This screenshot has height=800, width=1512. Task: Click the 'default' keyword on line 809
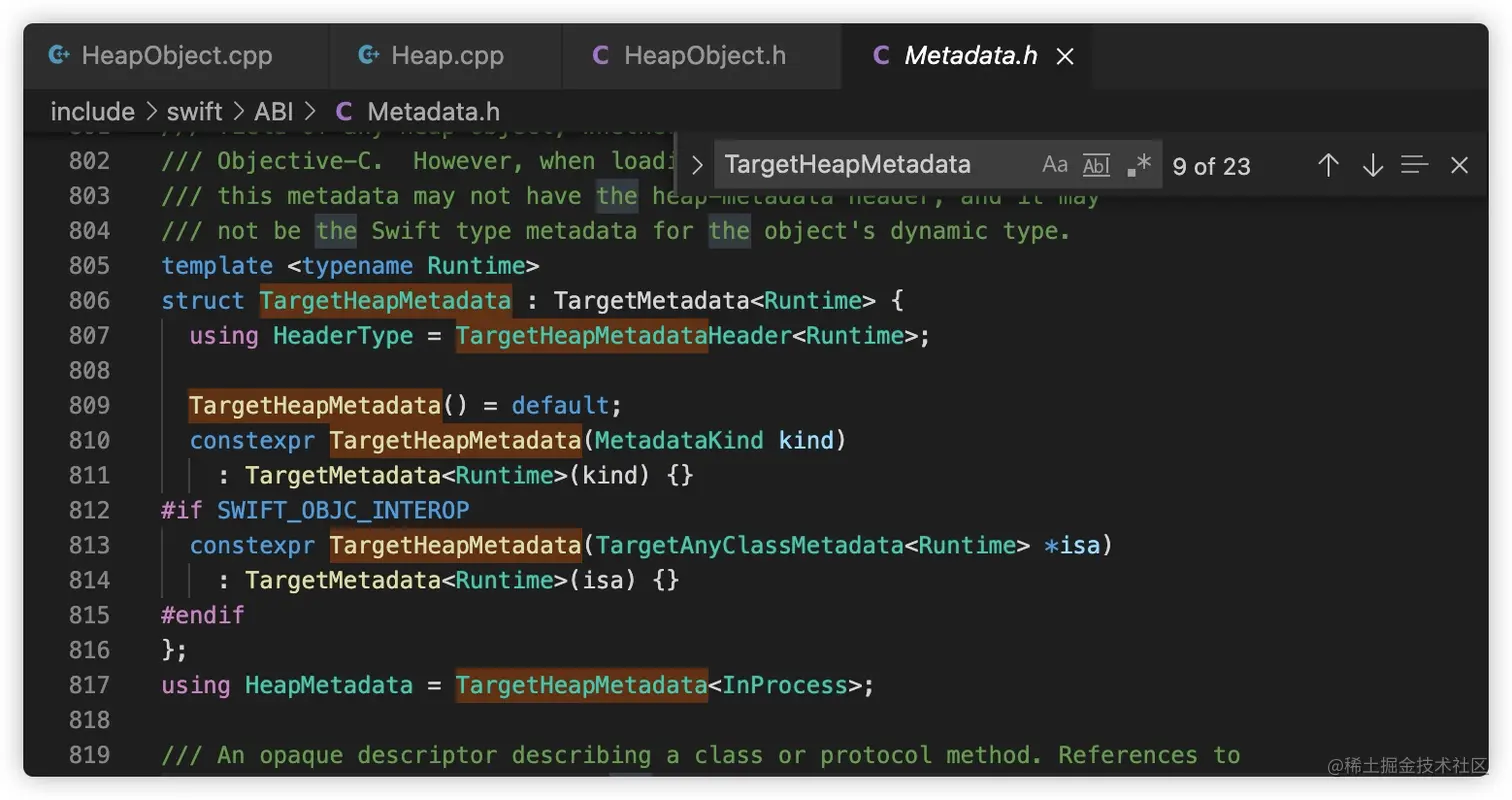(x=560, y=406)
